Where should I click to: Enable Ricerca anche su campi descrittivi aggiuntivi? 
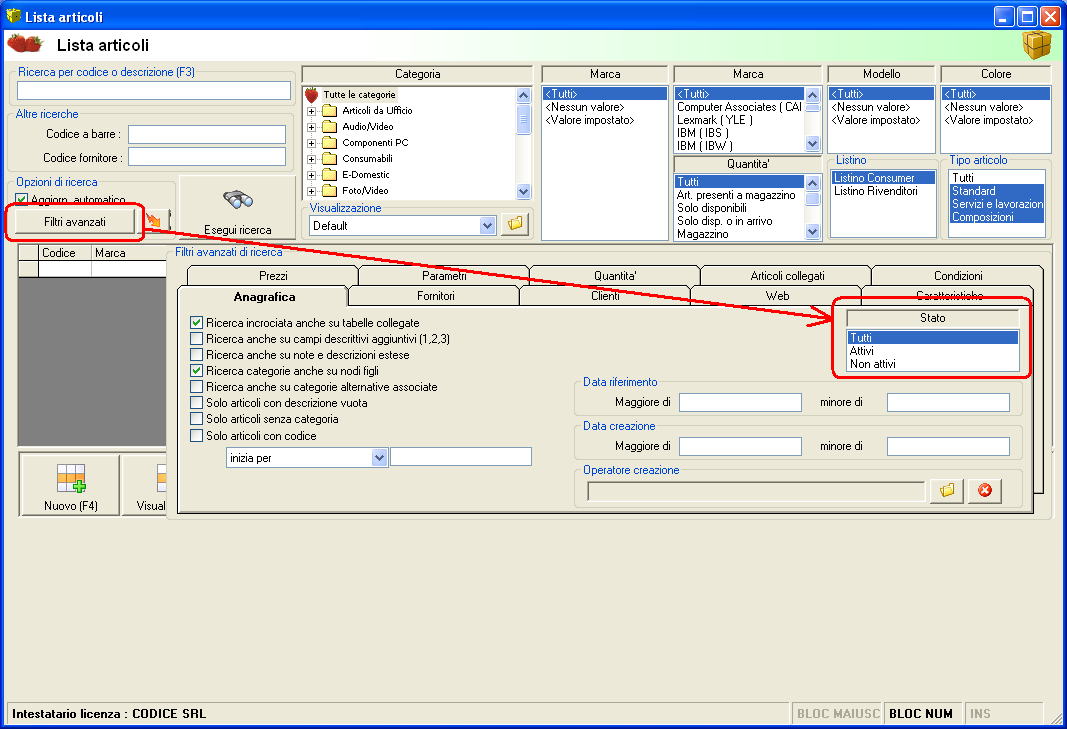(x=197, y=338)
